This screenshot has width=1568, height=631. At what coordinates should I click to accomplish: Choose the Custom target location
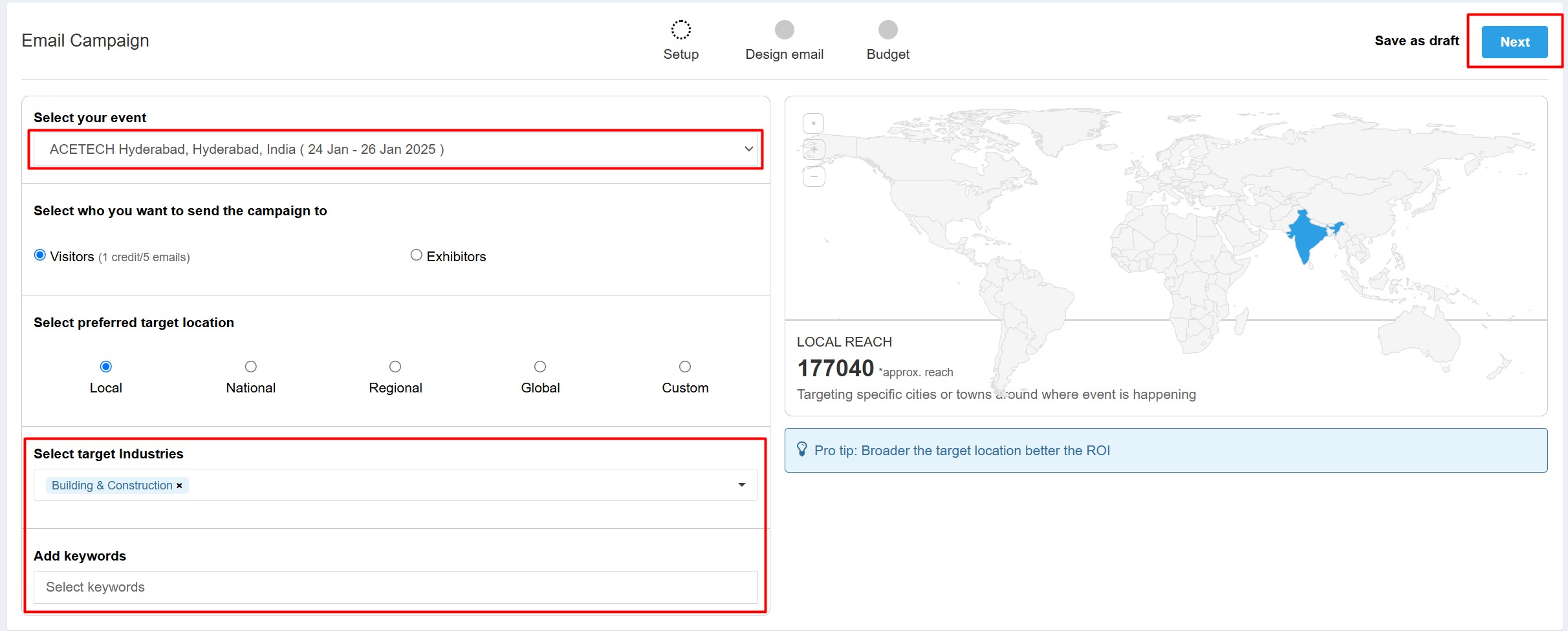tap(685, 367)
